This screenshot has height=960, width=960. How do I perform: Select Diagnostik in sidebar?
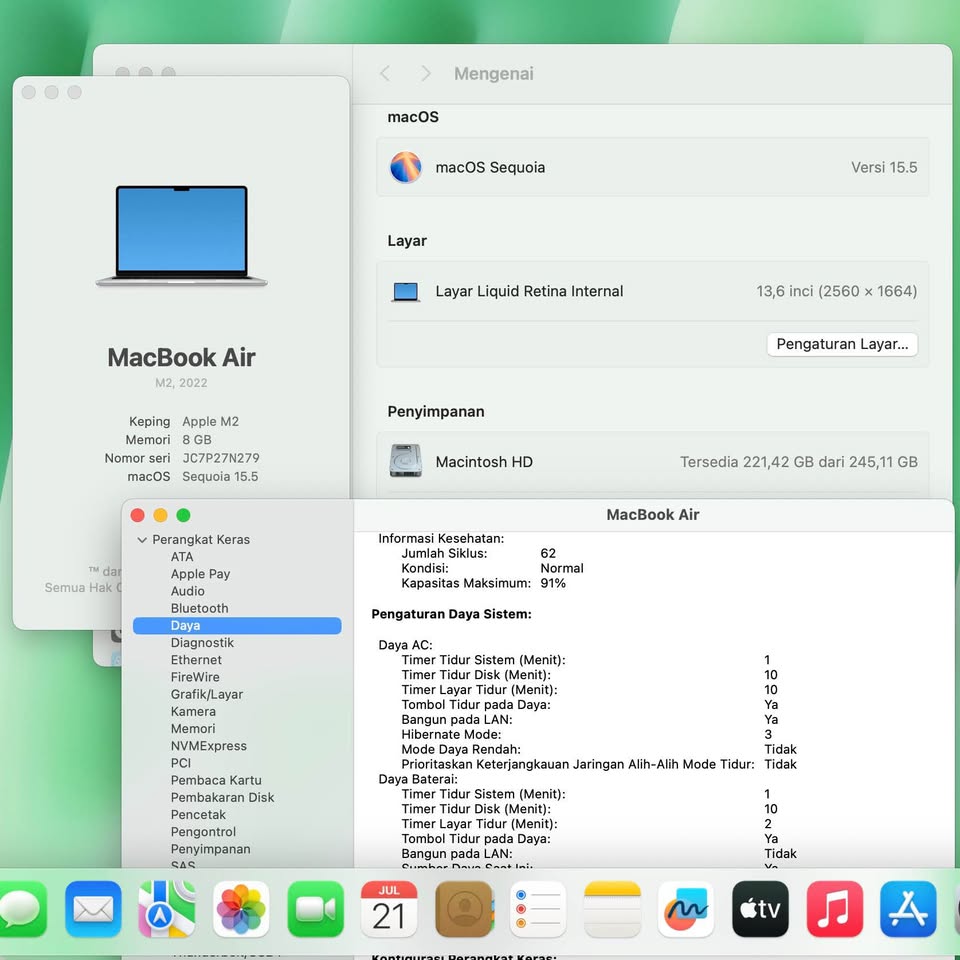coord(202,642)
